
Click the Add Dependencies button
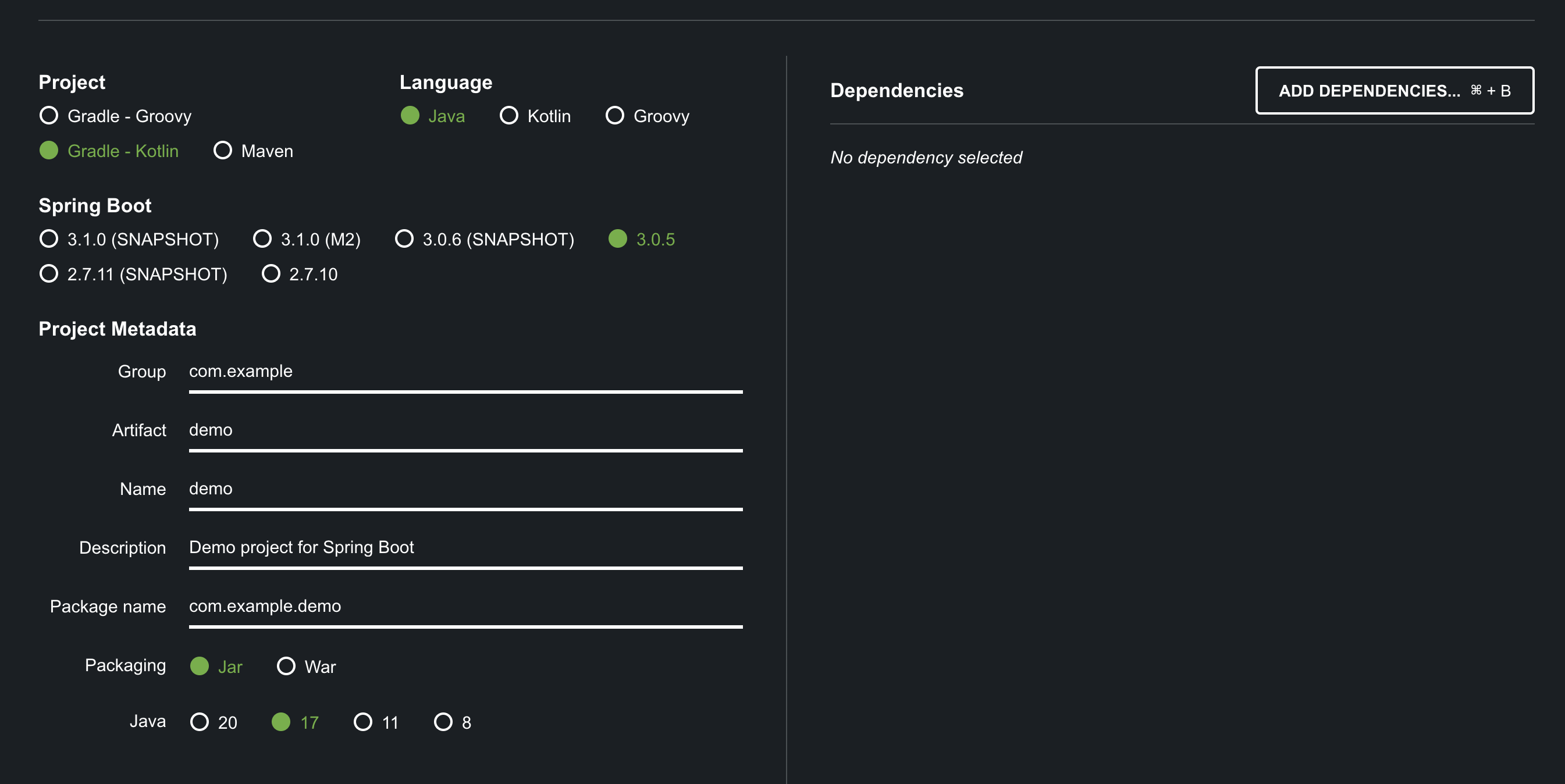click(1395, 91)
